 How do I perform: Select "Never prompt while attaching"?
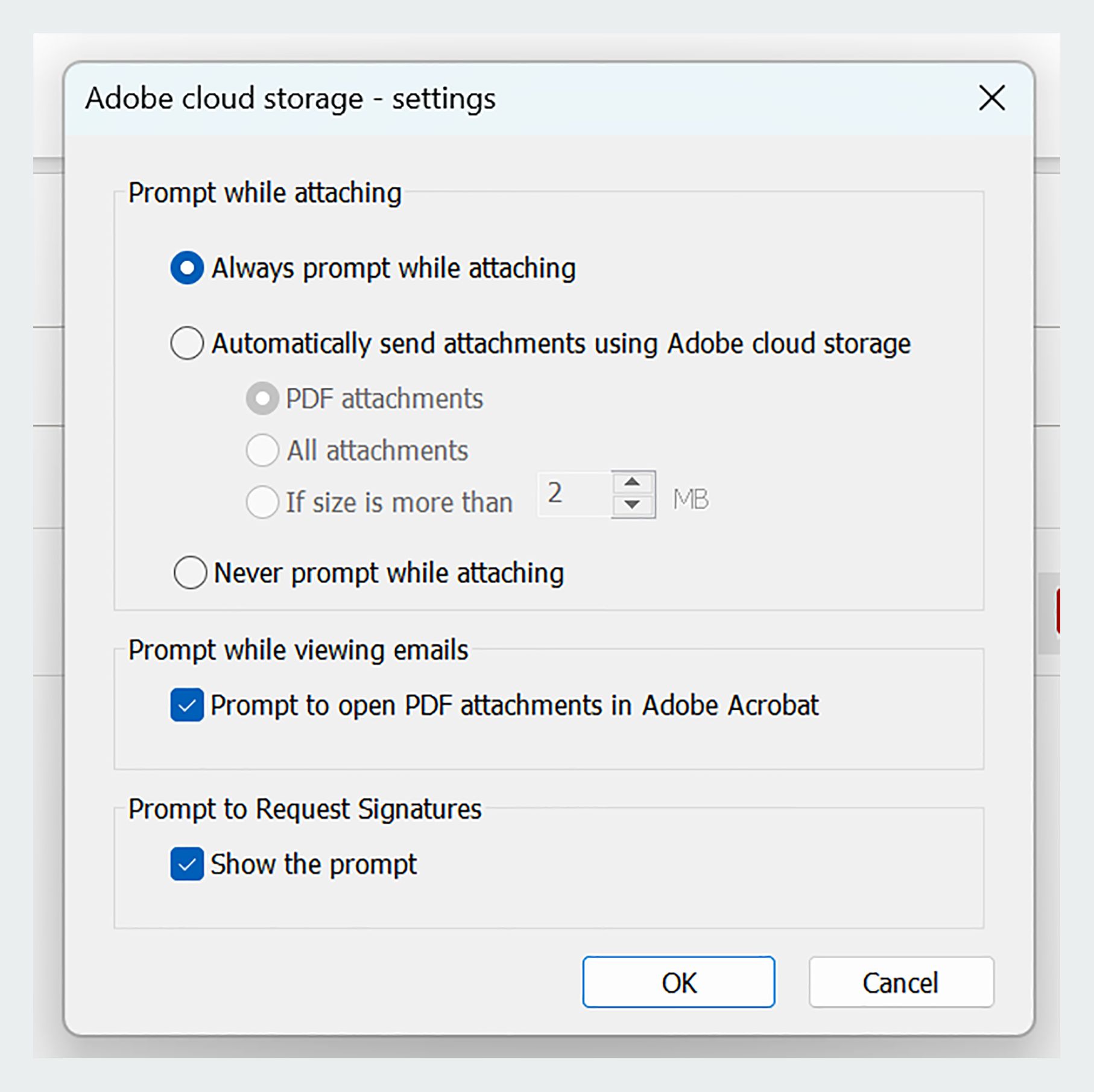[x=191, y=573]
